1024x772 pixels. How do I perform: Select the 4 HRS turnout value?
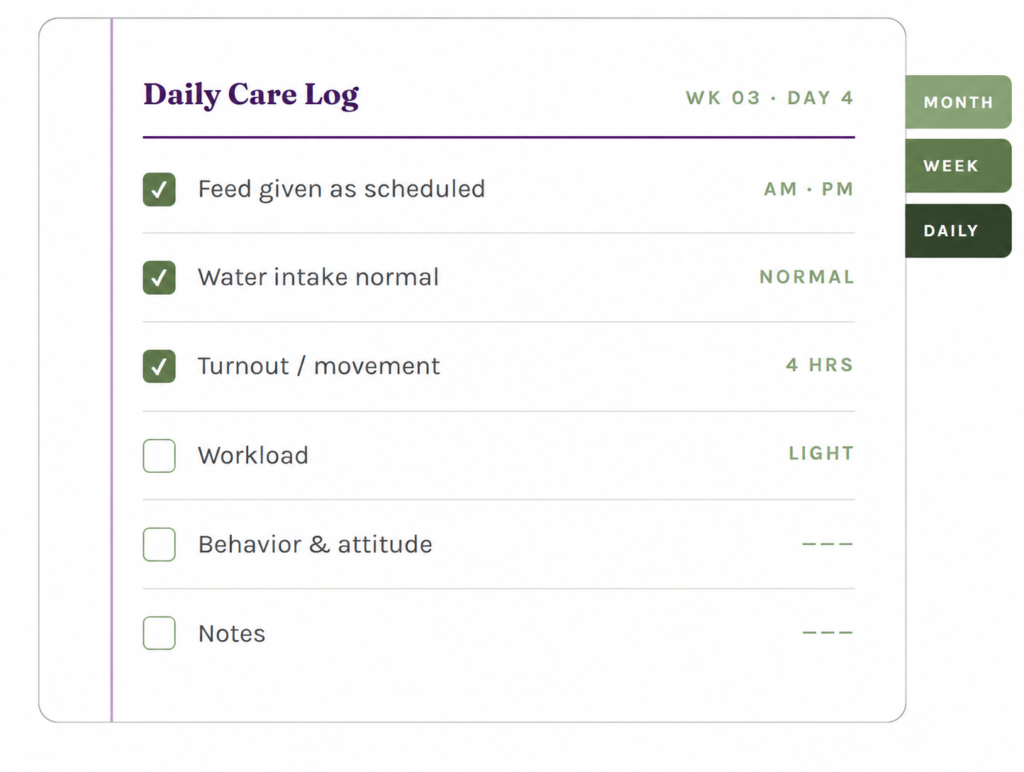point(820,364)
